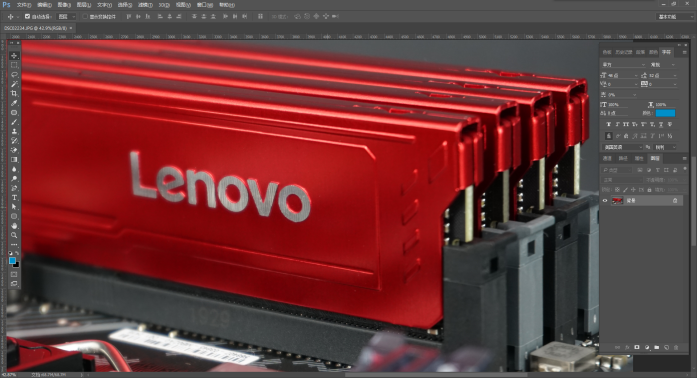Toggle the Auto-Select checkbox
The width and height of the screenshot is (697, 378).
click(27, 16)
